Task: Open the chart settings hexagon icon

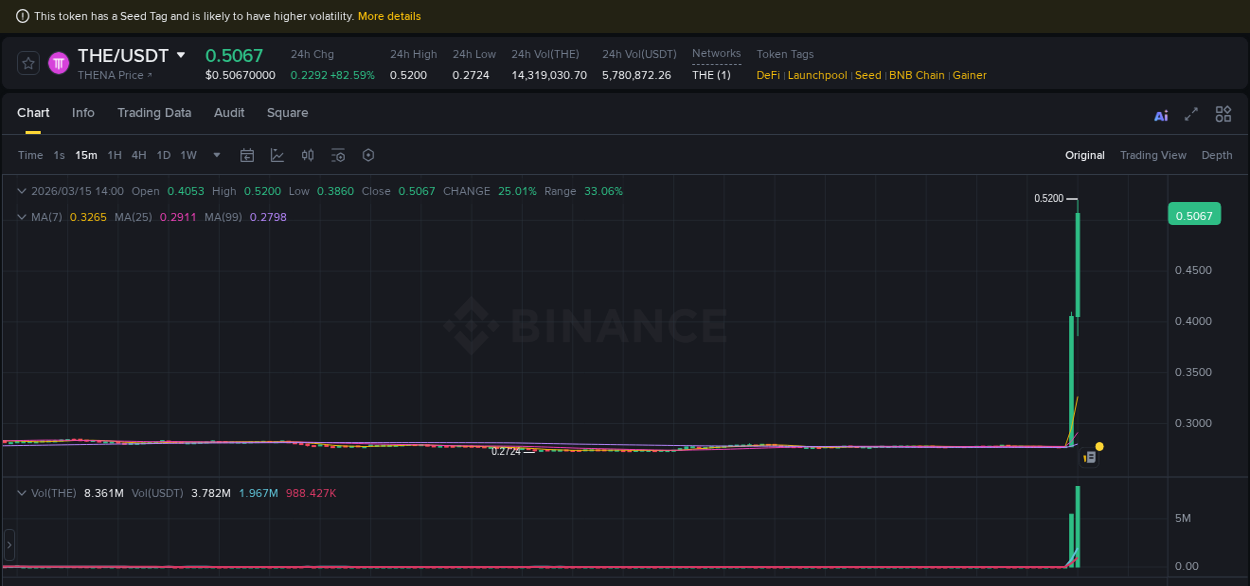Action: 368,155
